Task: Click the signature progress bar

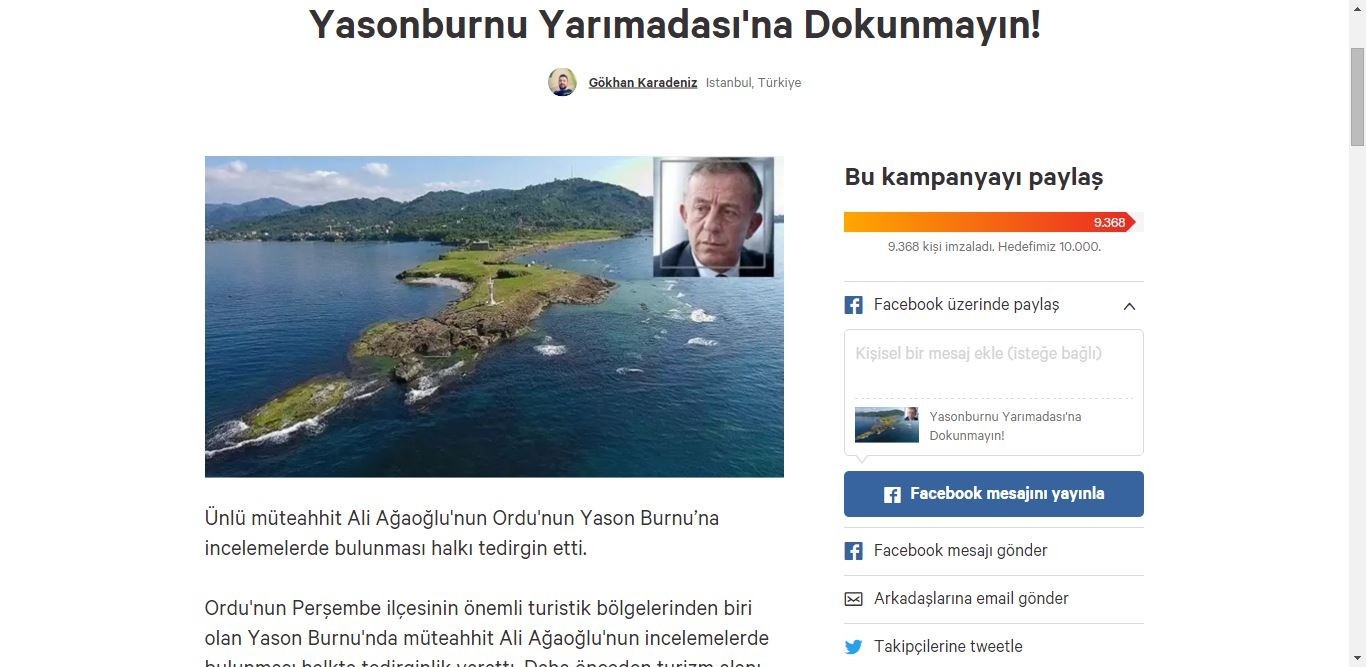Action: click(x=990, y=222)
